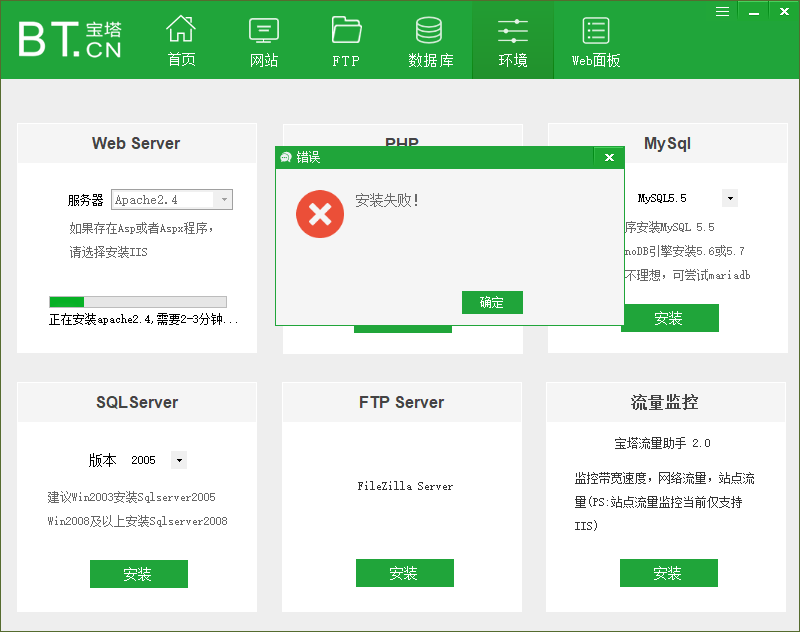Viewport: 800px width, 632px height.
Task: Click the 安装失败! message text
Action: tap(387, 200)
